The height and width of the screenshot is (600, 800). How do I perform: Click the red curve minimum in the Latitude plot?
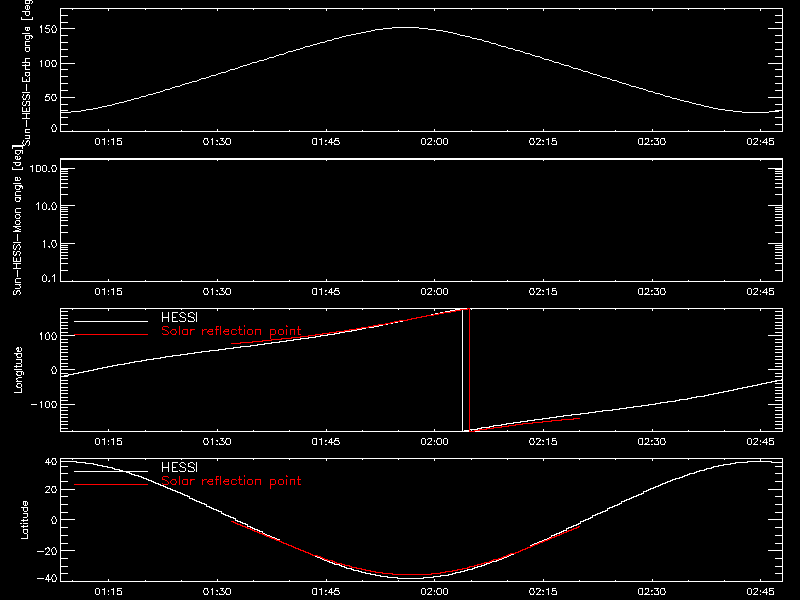coord(413,574)
